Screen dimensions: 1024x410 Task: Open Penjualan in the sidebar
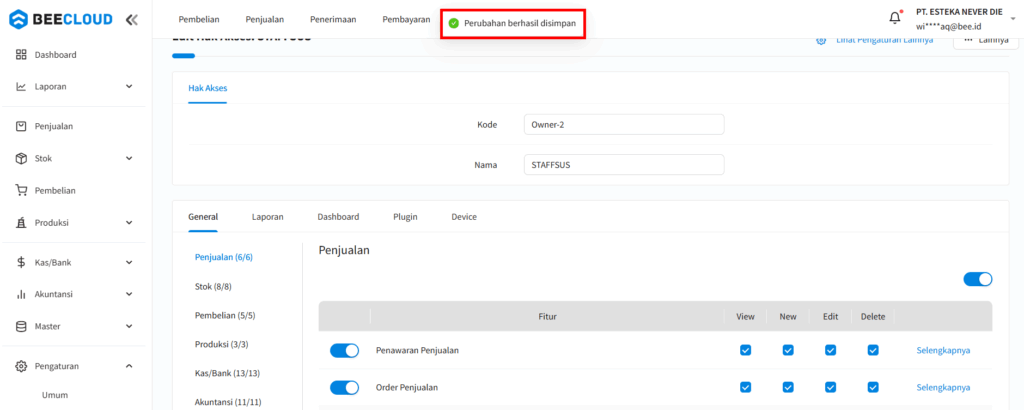[x=54, y=126]
